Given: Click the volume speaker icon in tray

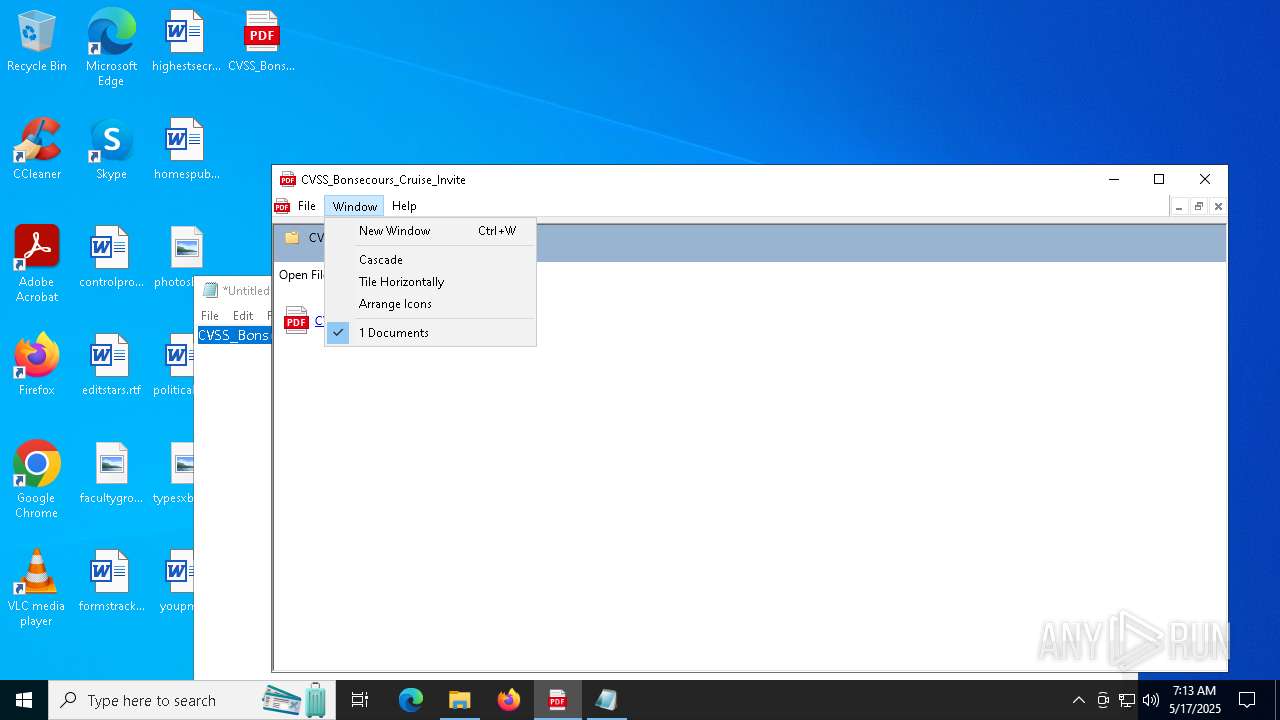Looking at the screenshot, I should tap(1151, 700).
